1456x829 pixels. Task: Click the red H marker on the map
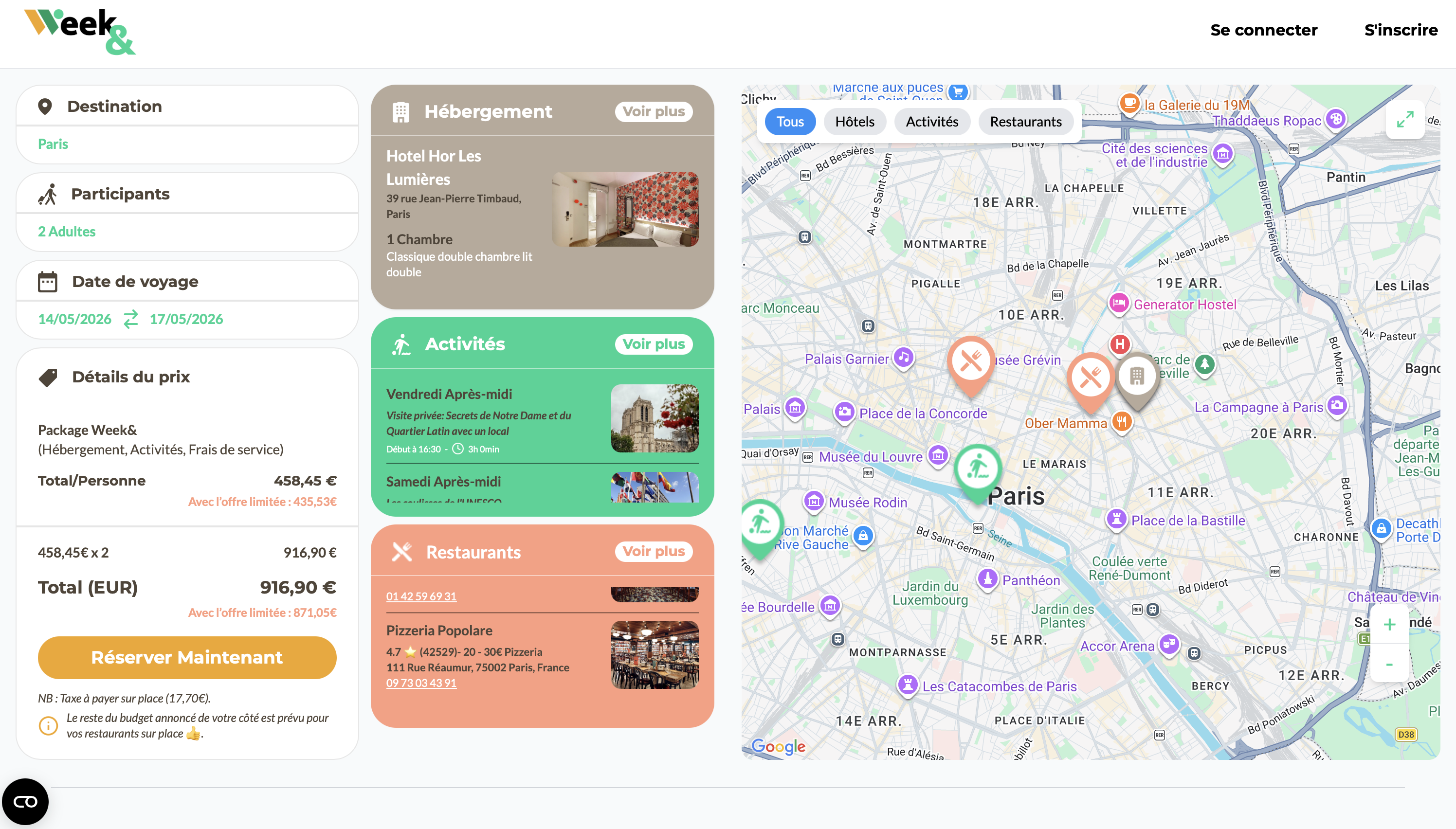[x=1120, y=344]
